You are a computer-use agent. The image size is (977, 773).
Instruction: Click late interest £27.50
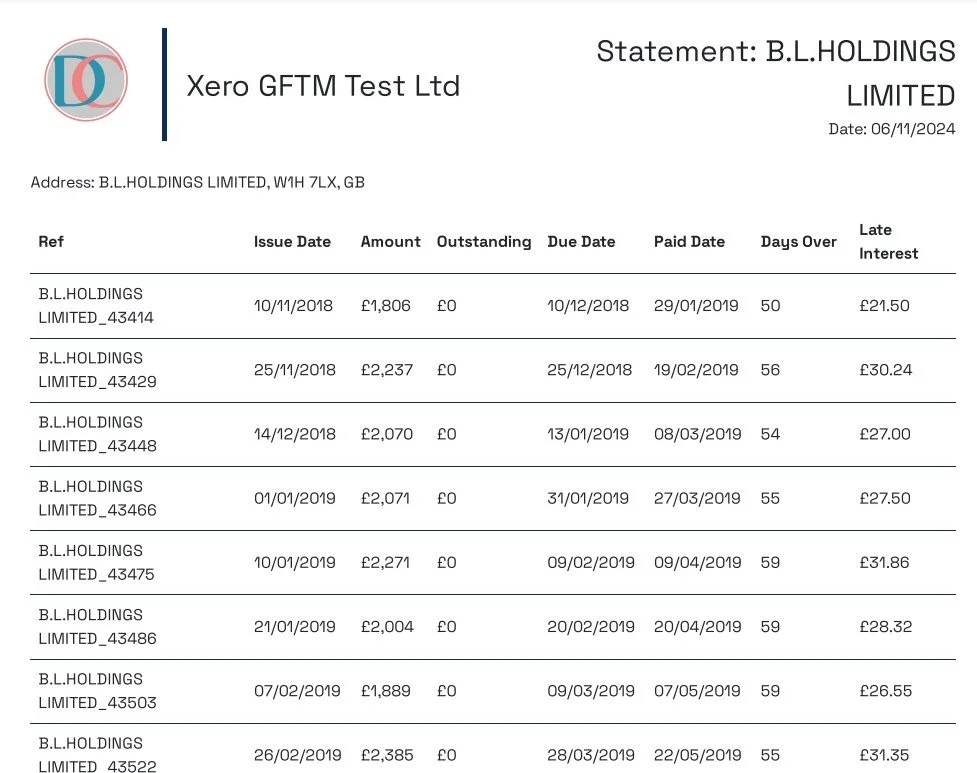pyautogui.click(x=885, y=498)
